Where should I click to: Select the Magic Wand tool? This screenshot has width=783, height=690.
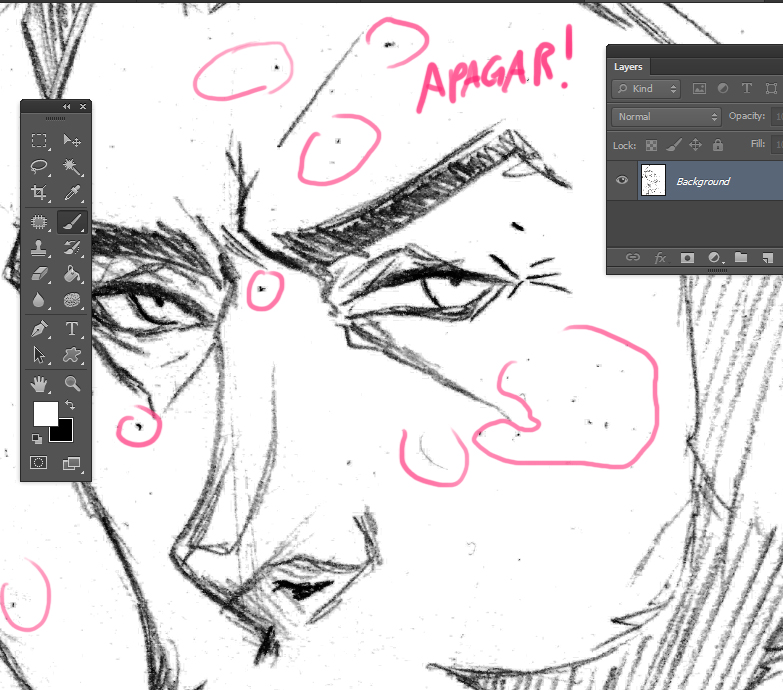click(72, 166)
